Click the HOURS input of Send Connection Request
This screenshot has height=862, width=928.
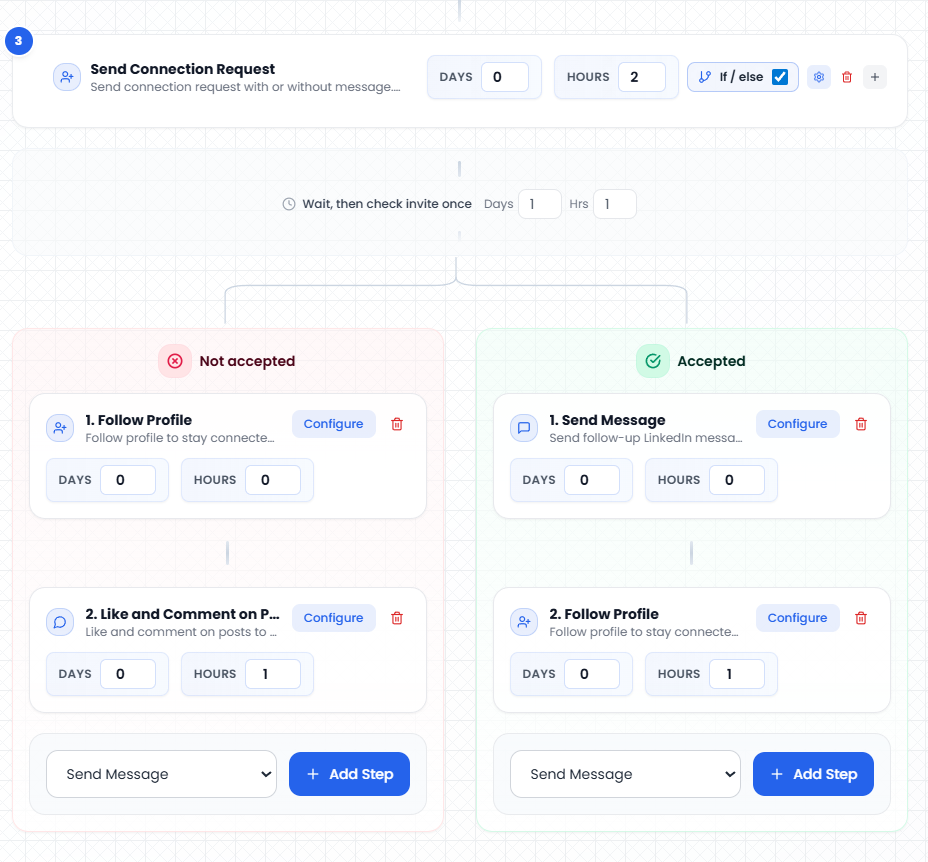pos(641,76)
